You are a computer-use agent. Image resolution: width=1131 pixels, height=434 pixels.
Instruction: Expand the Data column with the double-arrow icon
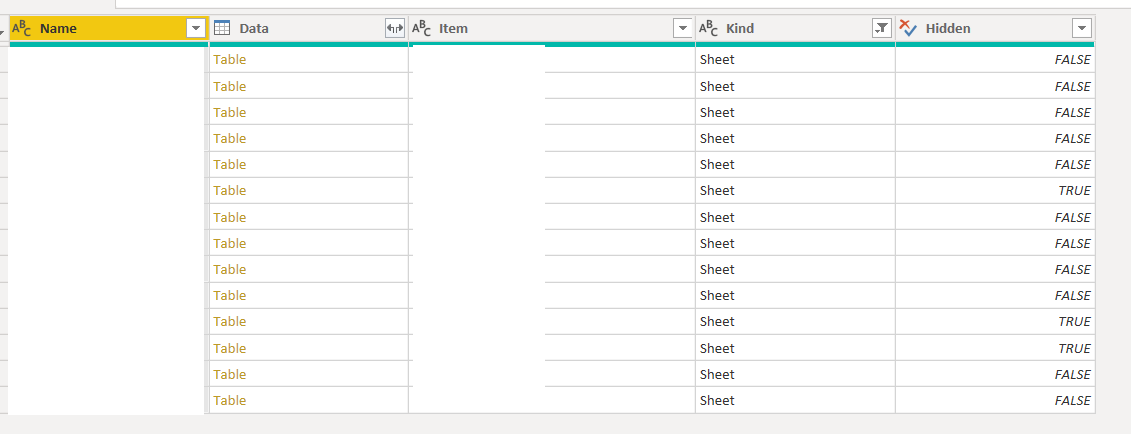[395, 29]
